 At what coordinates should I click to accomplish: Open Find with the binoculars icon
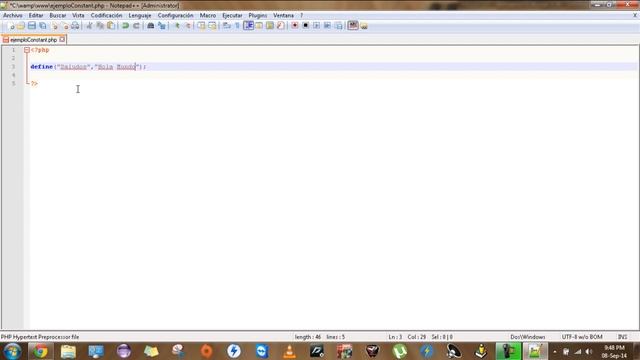(x=151, y=26)
